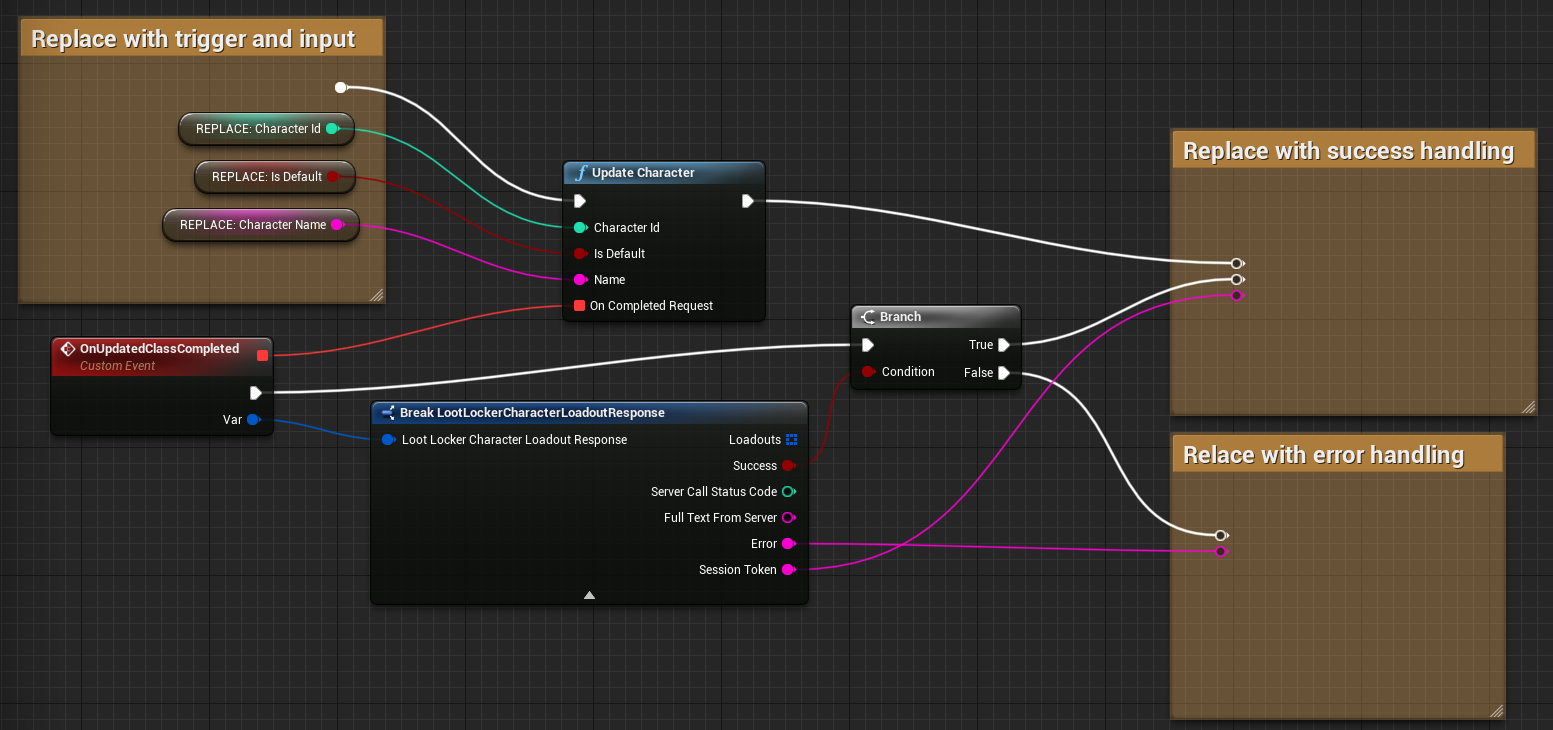The image size is (1553, 730).
Task: Click the Break LootLockerCharacterLoadoutResponse struct icon
Action: [387, 413]
